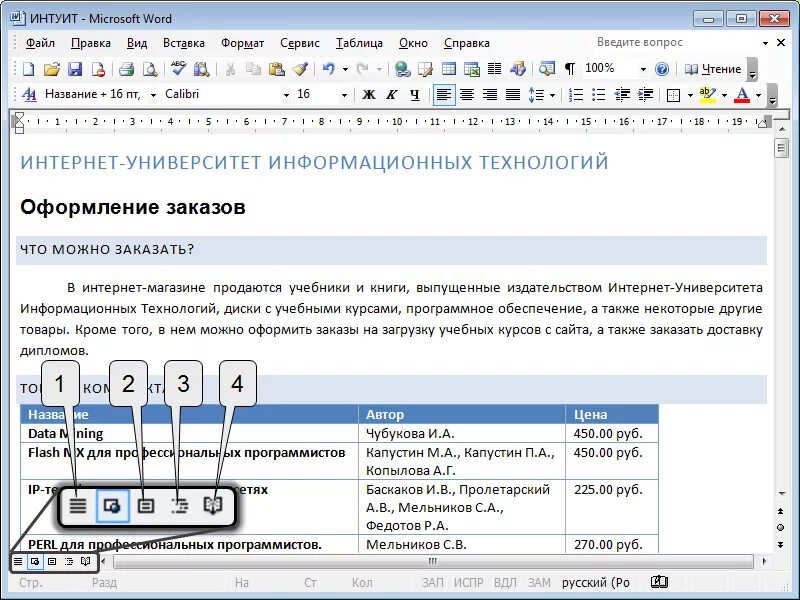Image resolution: width=800 pixels, height=600 pixels.
Task: Expand border style options arrow
Action: (x=690, y=95)
